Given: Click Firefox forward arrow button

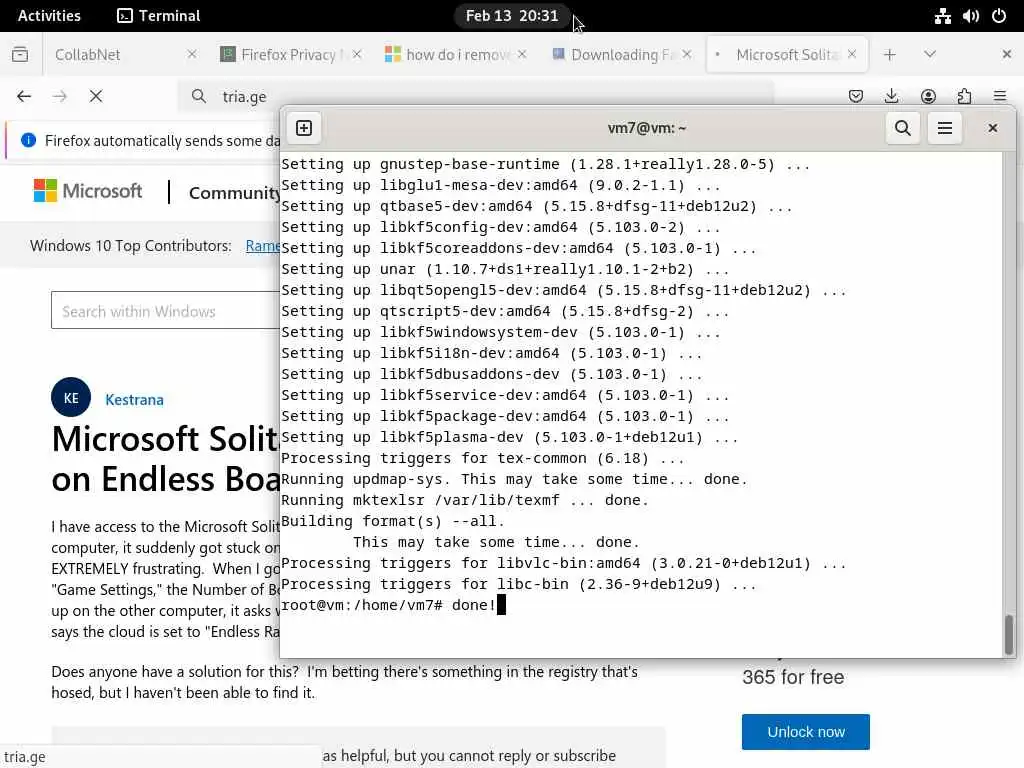Looking at the screenshot, I should point(59,97).
